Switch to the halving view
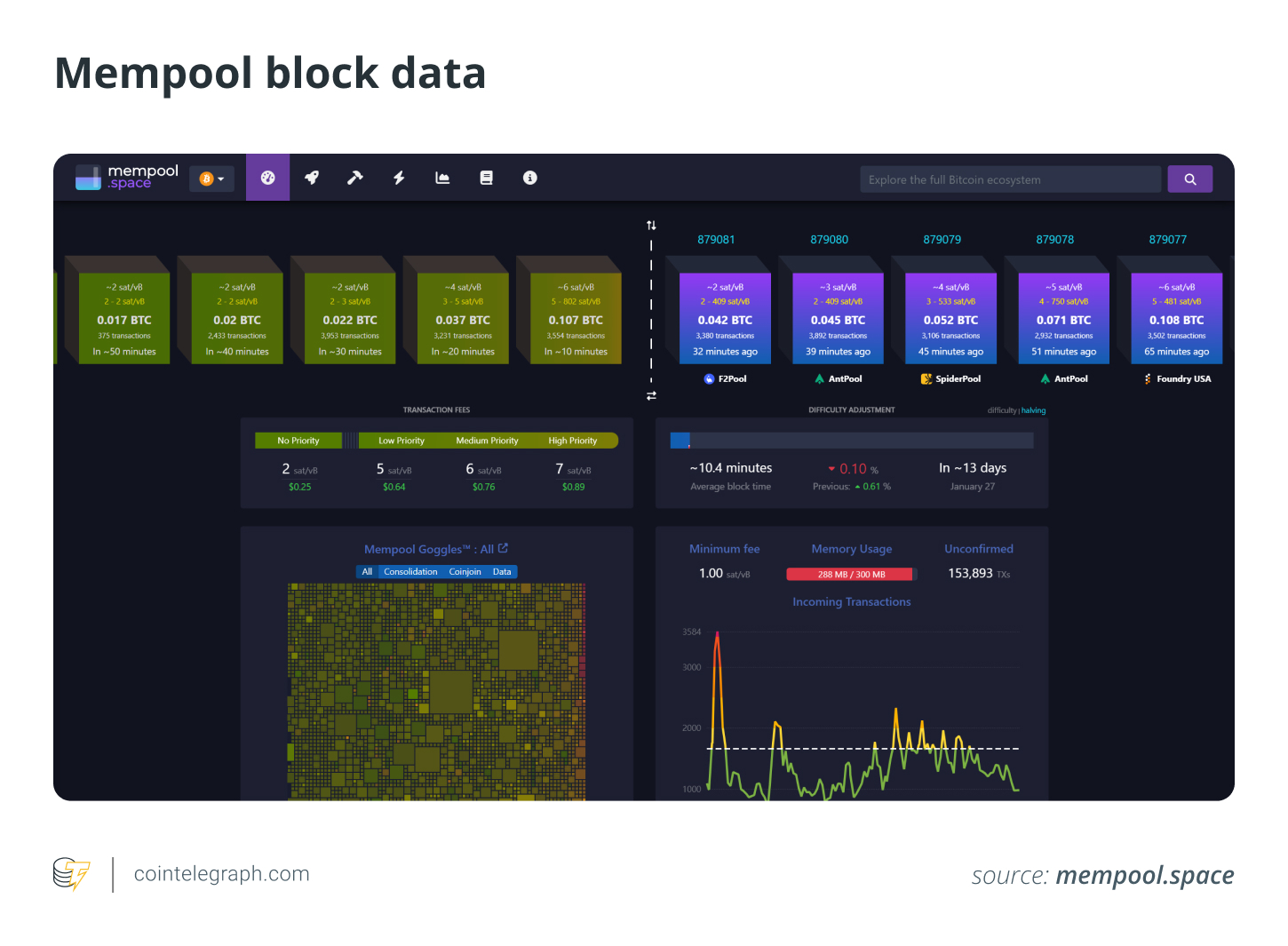1288x946 pixels. coord(1033,410)
